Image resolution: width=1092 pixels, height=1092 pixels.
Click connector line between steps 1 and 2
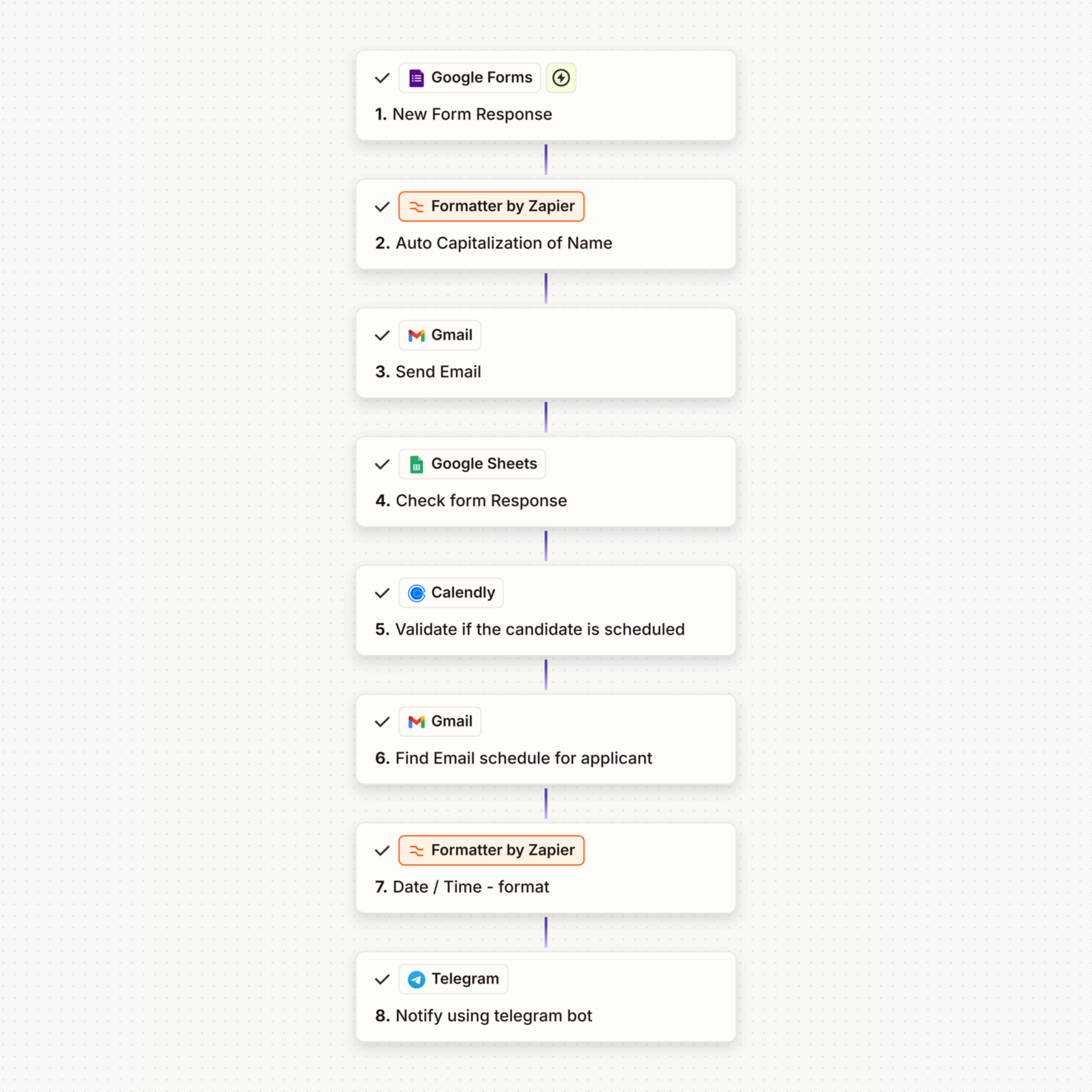546,160
